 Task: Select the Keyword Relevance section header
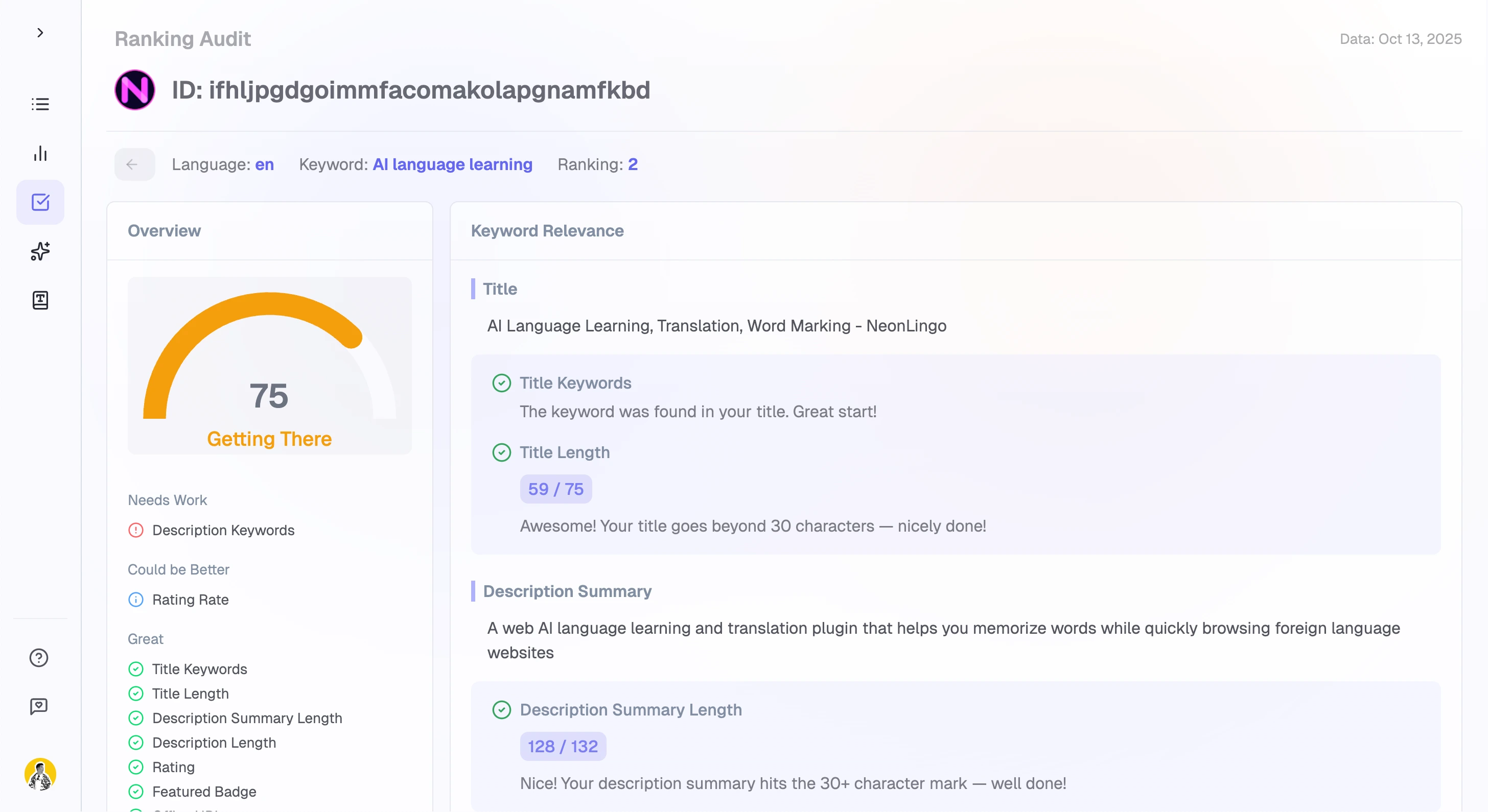pos(547,230)
